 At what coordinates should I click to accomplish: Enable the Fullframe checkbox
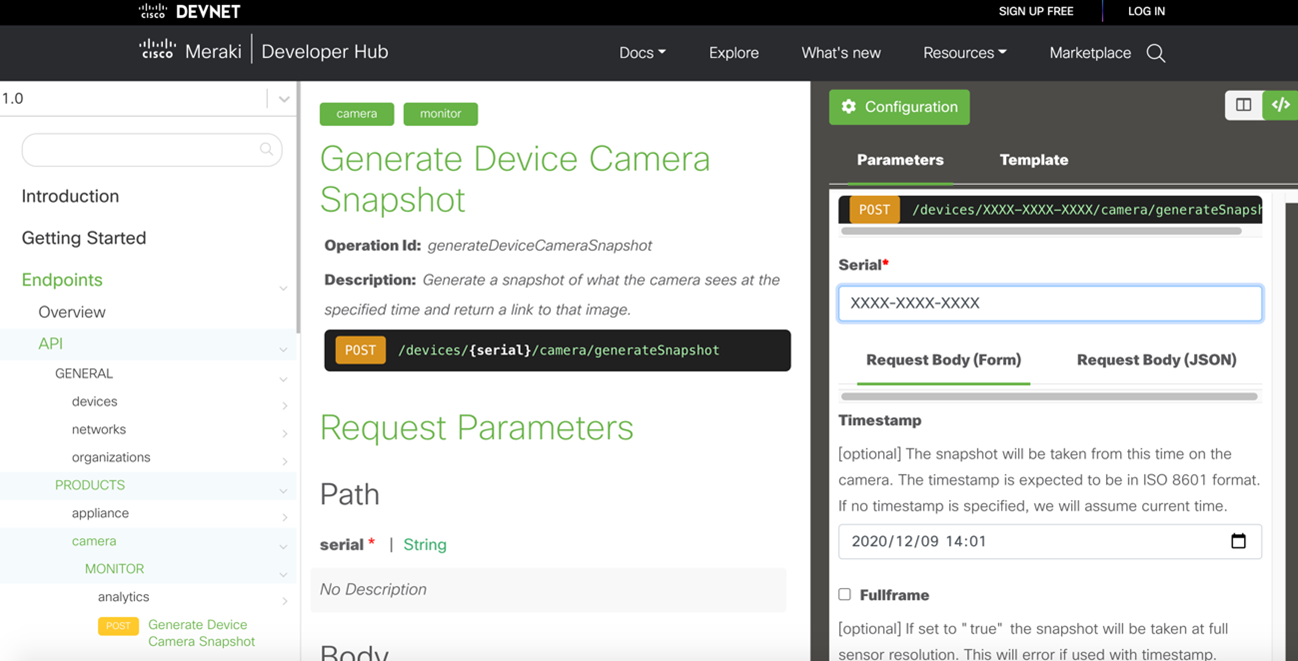pyautogui.click(x=845, y=594)
